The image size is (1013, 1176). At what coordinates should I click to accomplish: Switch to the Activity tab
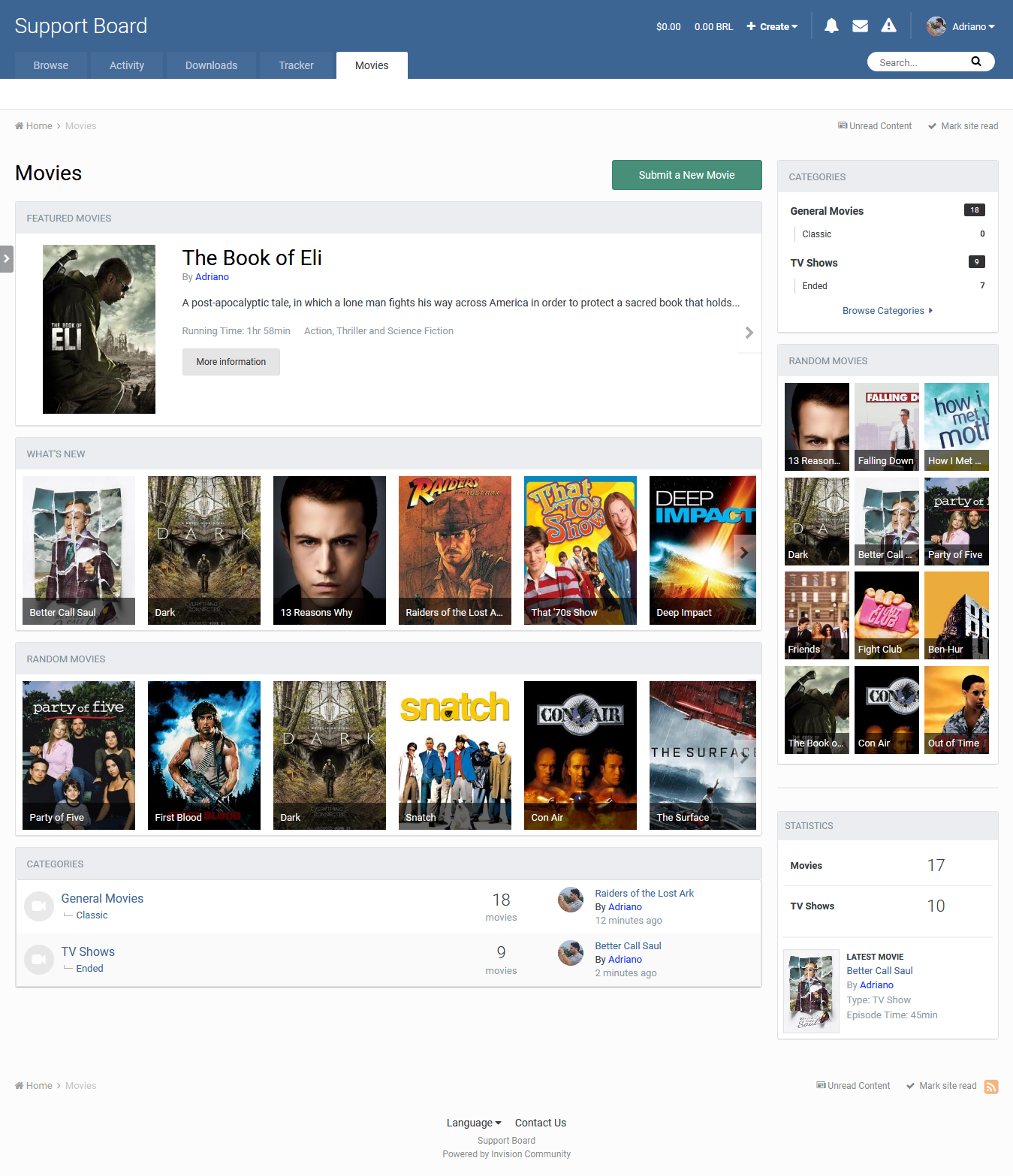[x=127, y=65]
